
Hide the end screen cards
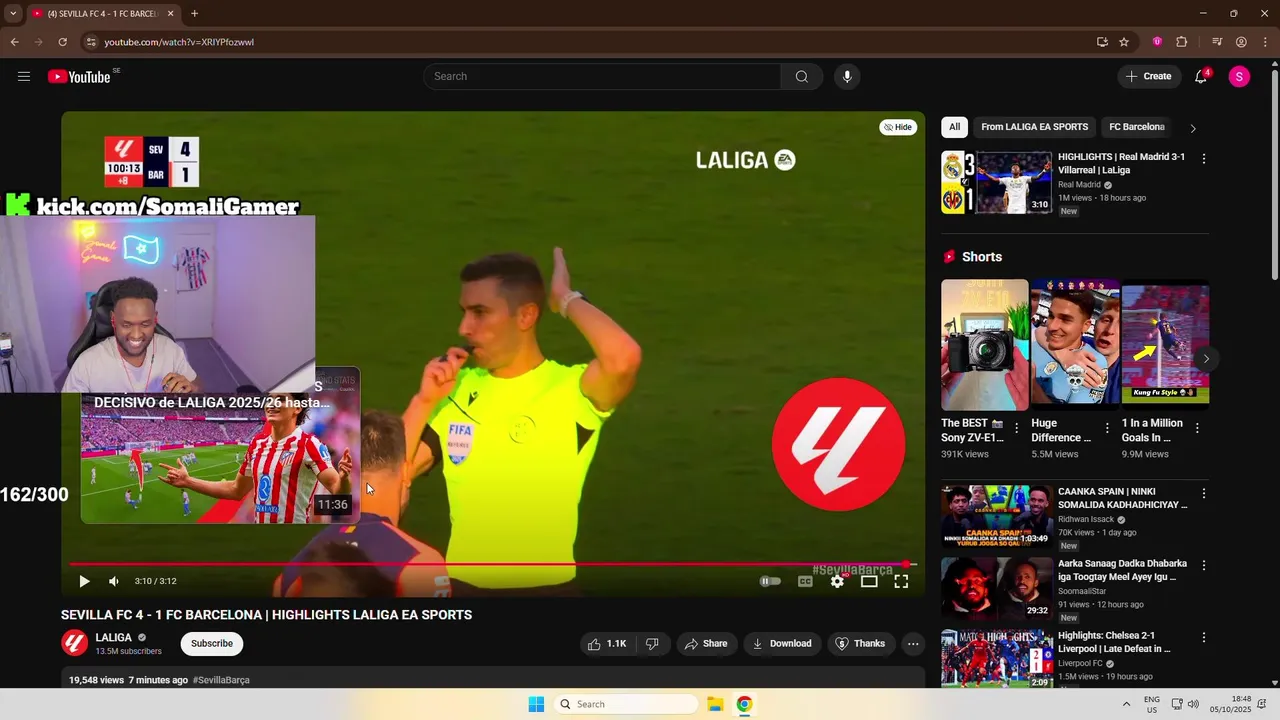point(898,127)
